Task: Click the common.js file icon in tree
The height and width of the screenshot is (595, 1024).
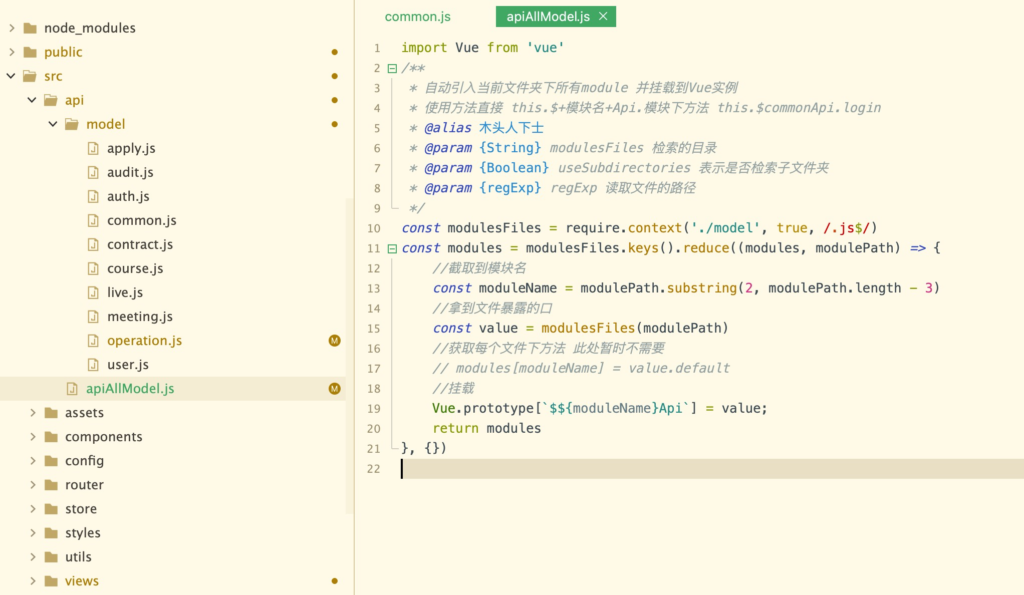Action: point(93,220)
